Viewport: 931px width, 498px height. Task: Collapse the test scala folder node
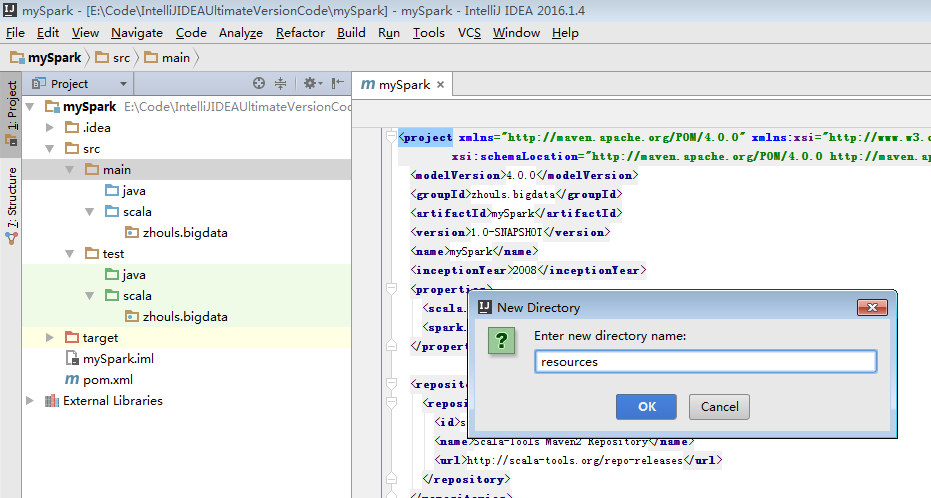coord(90,296)
